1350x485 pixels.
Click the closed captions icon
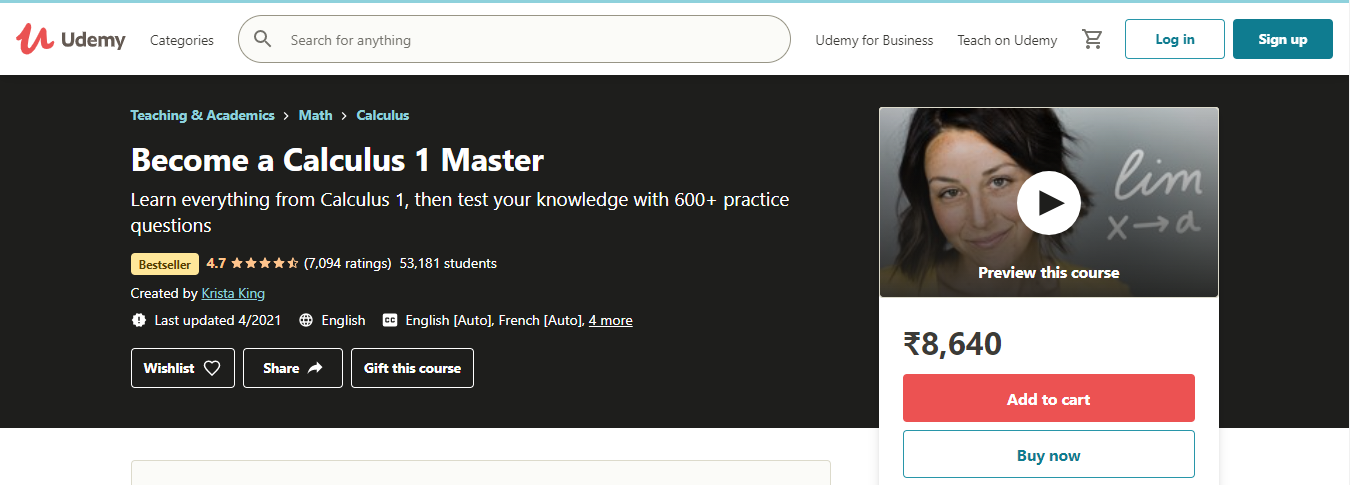(x=391, y=320)
